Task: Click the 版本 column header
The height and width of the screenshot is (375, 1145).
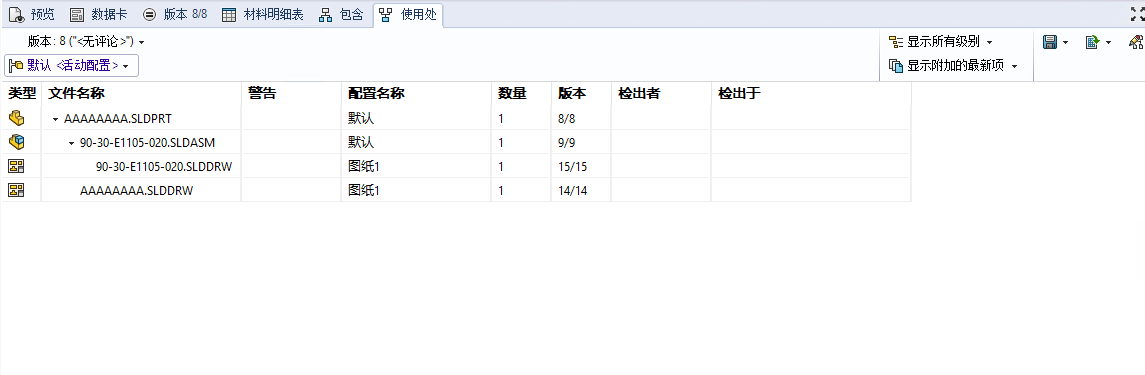Action: coord(581,93)
